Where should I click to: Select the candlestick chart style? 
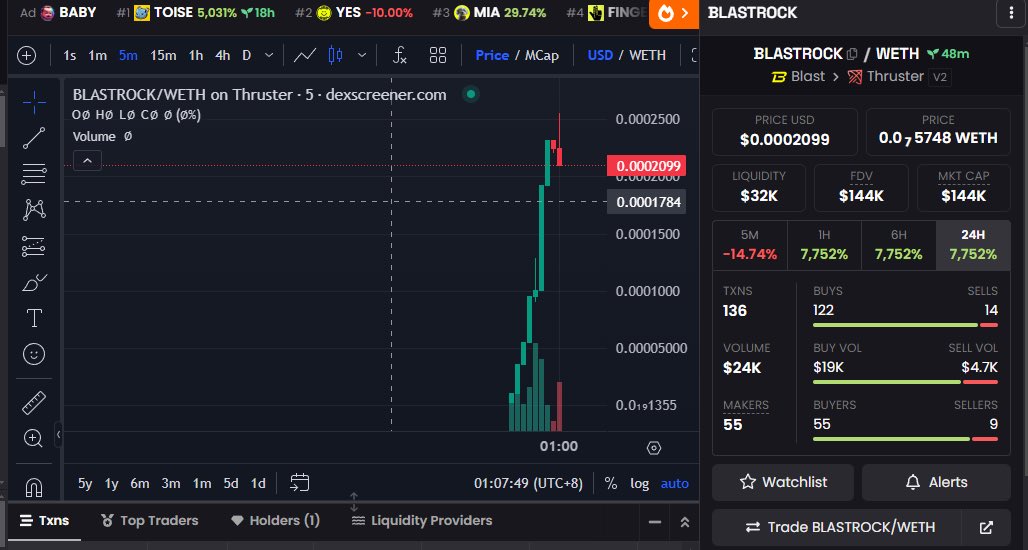point(336,56)
